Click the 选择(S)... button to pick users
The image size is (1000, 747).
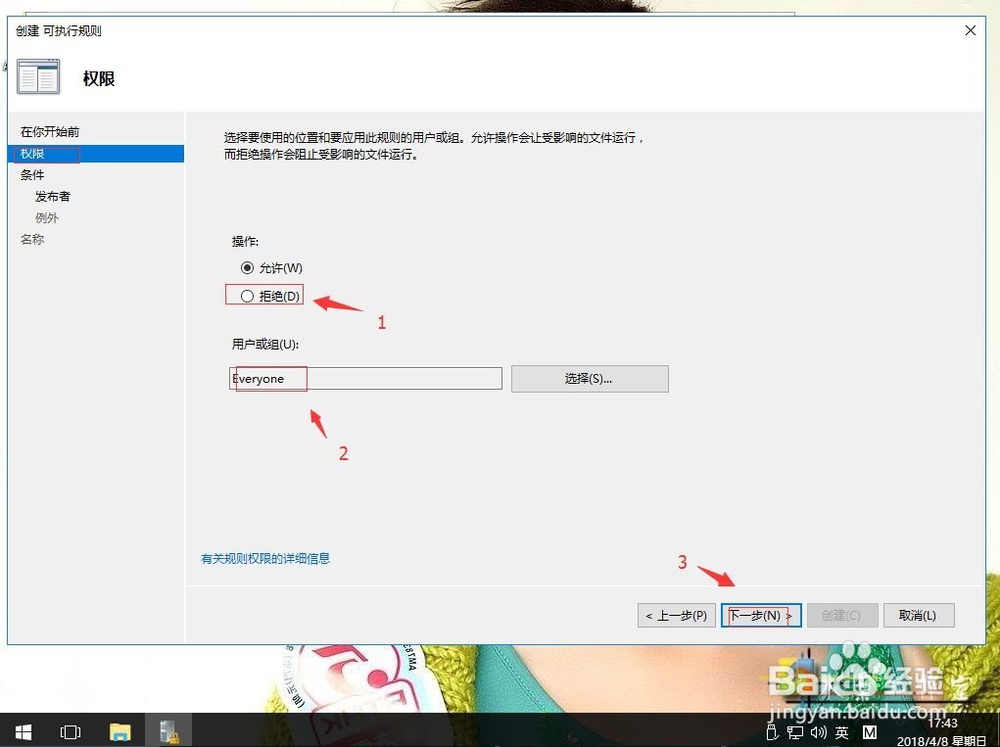589,378
